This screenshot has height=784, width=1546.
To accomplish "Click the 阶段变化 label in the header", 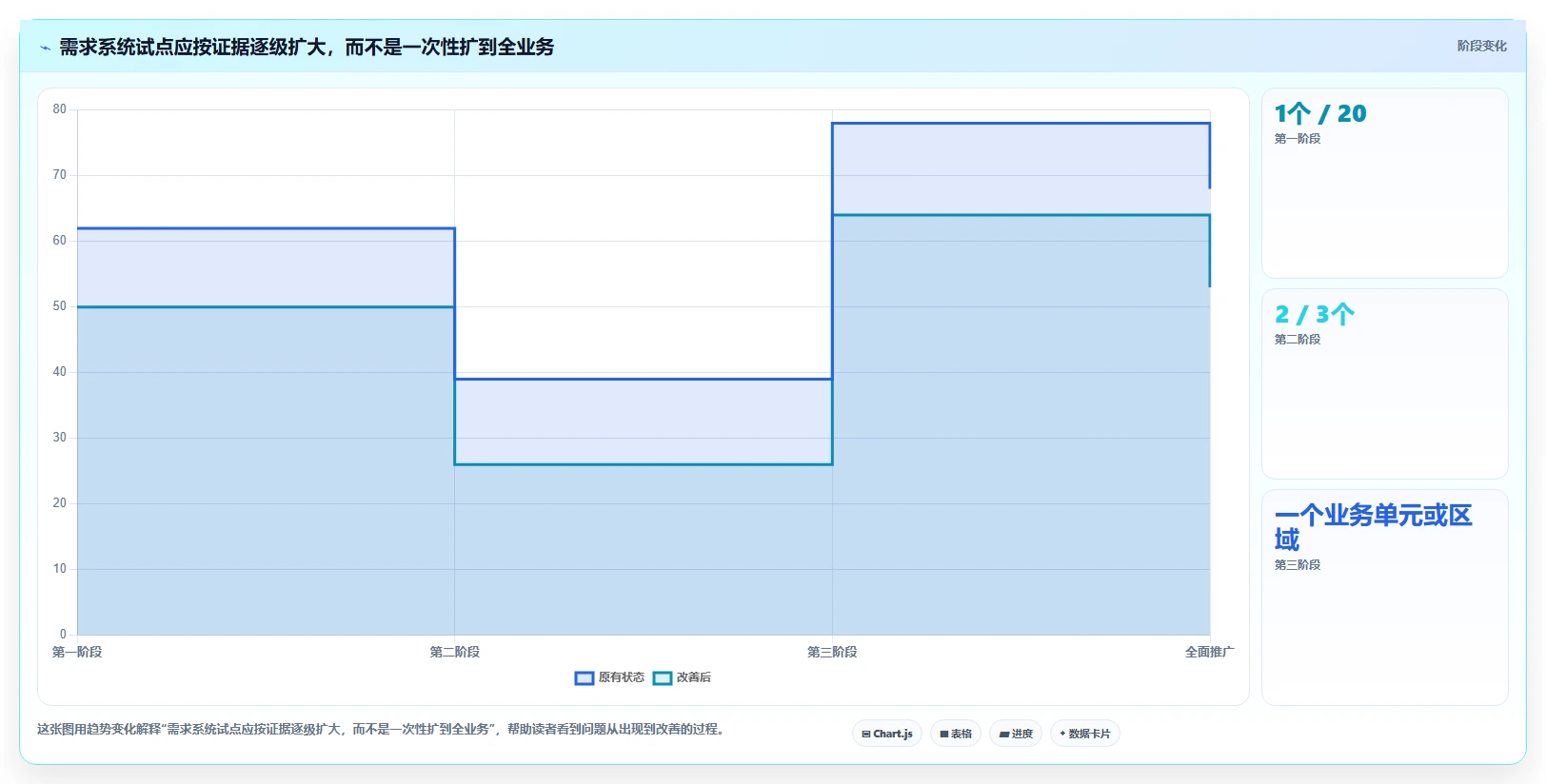I will tap(1481, 46).
